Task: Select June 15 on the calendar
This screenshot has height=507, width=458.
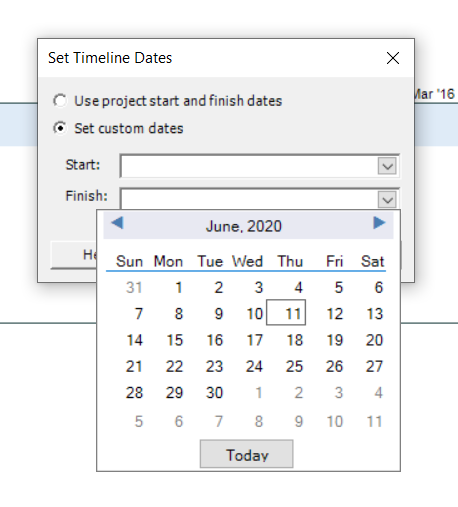Action: (175, 340)
